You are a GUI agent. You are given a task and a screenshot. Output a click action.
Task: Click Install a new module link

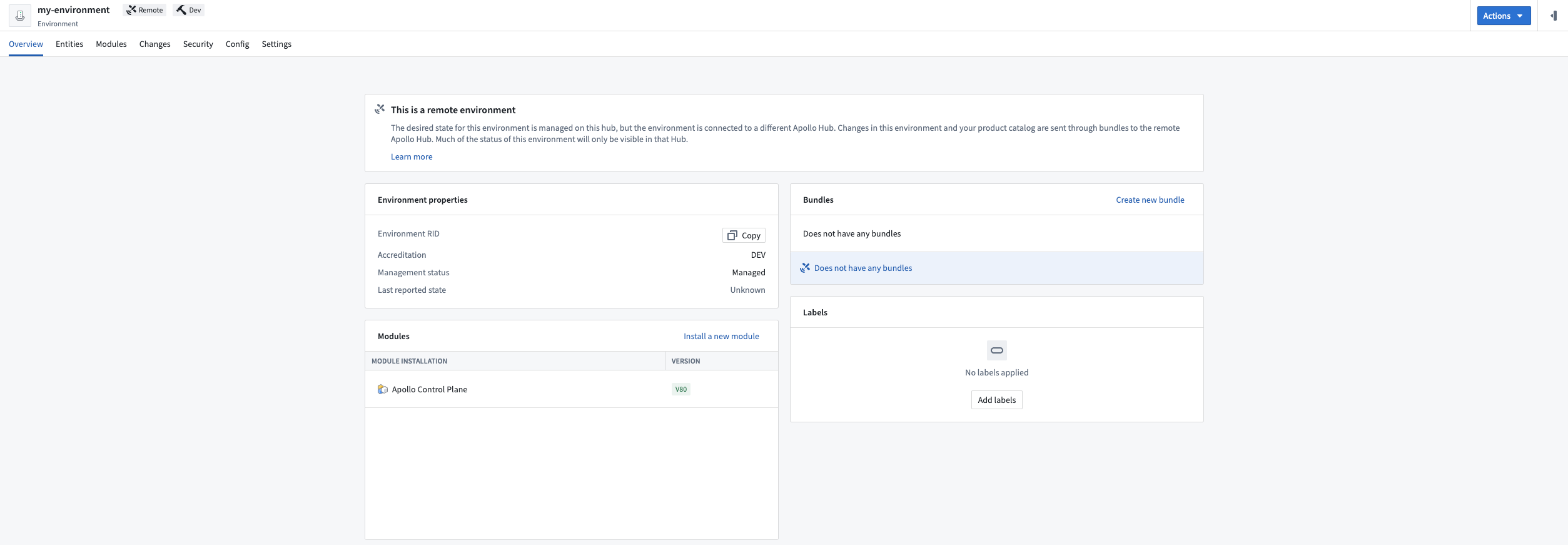click(721, 336)
